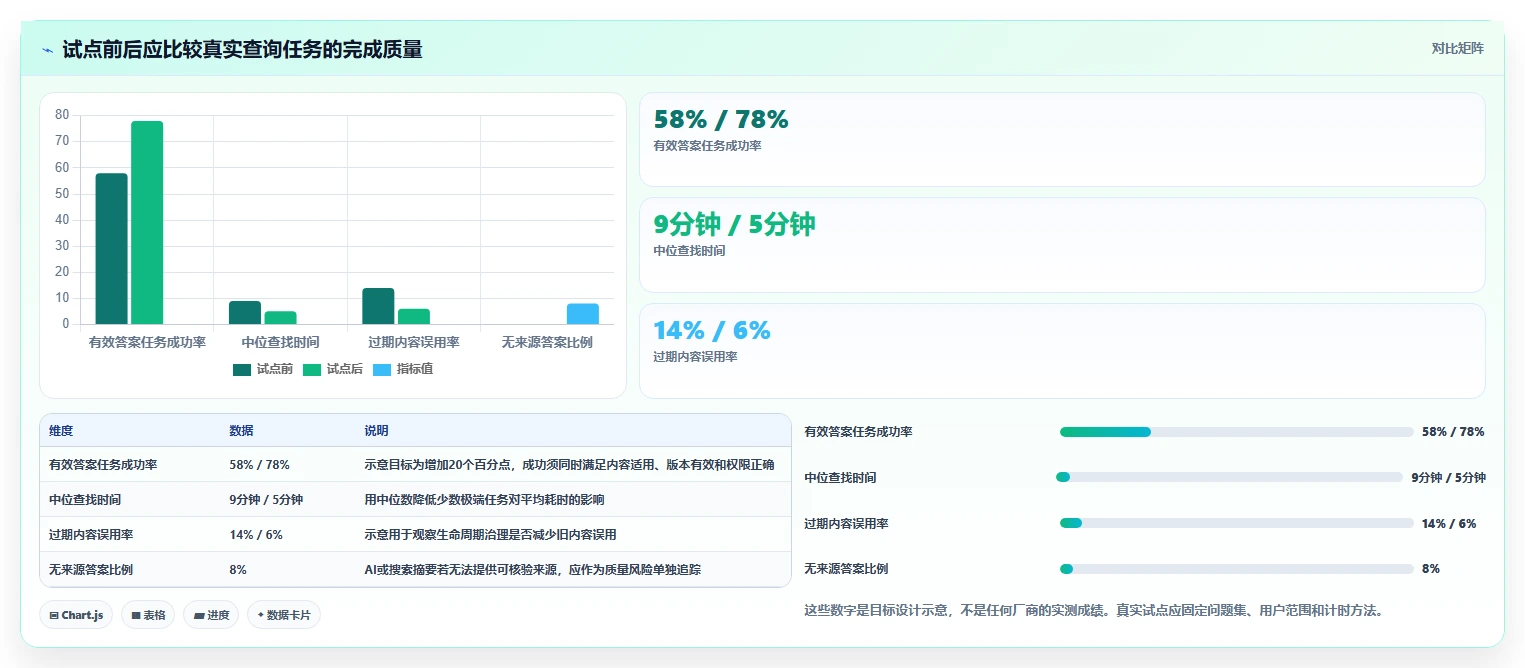This screenshot has width=1525, height=668.
Task: Click the description starting AI或搜索摘要若无法提供
Action: click(532, 570)
